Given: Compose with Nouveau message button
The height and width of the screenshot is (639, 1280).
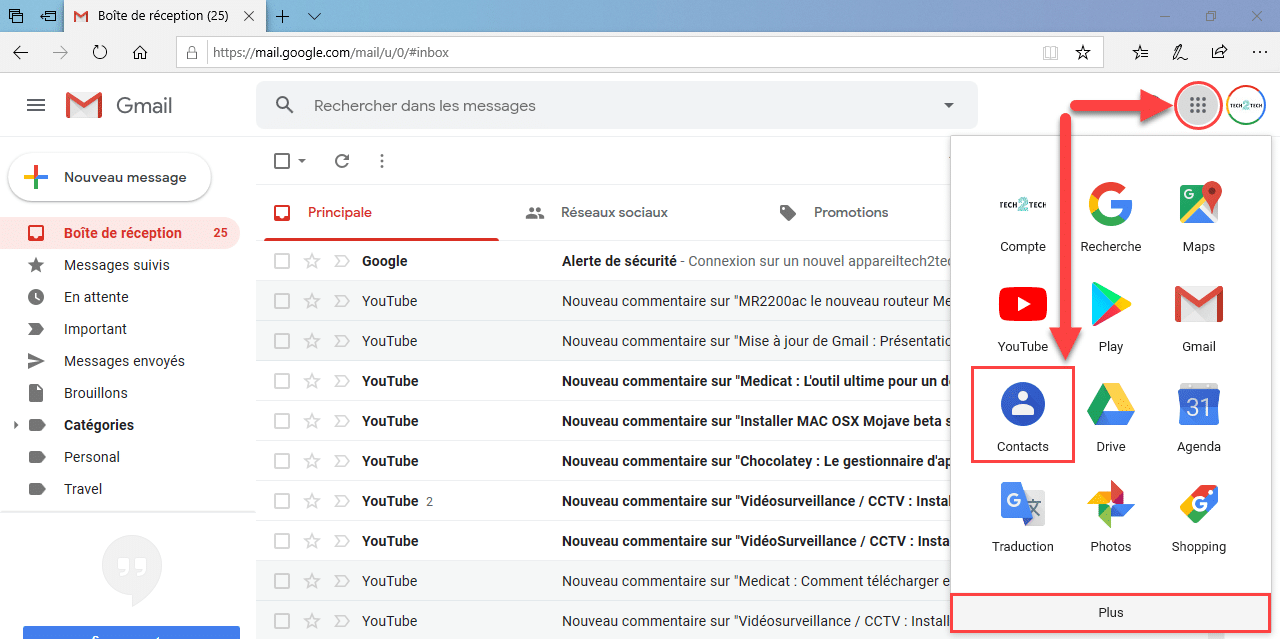Looking at the screenshot, I should pyautogui.click(x=110, y=177).
